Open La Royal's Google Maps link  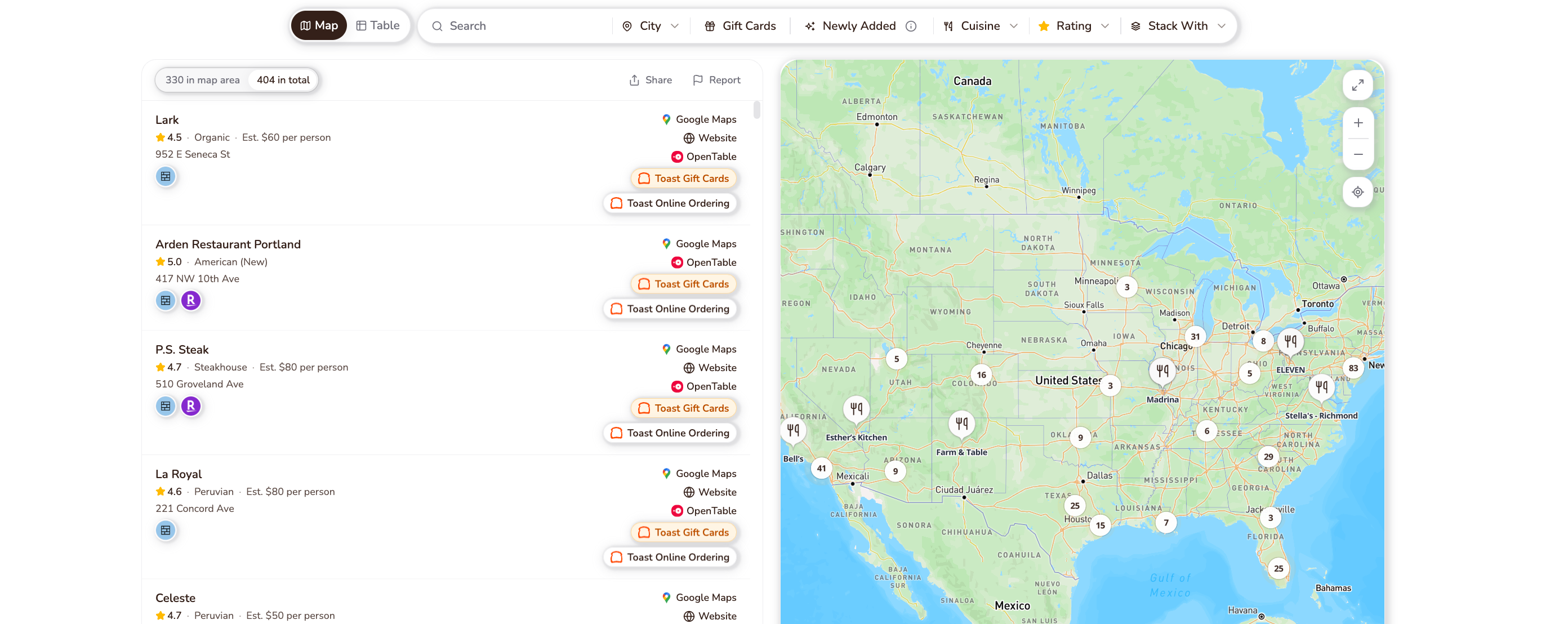point(699,474)
